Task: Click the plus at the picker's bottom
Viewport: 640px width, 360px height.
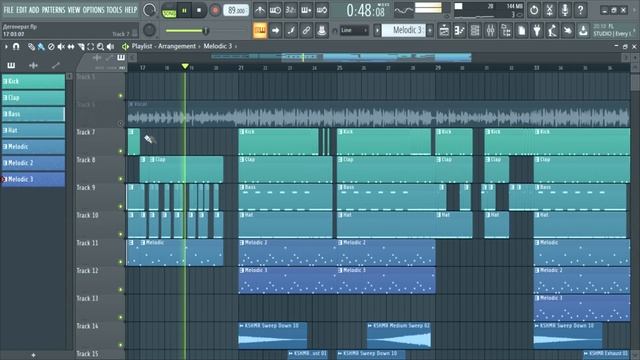Action: tap(33, 355)
